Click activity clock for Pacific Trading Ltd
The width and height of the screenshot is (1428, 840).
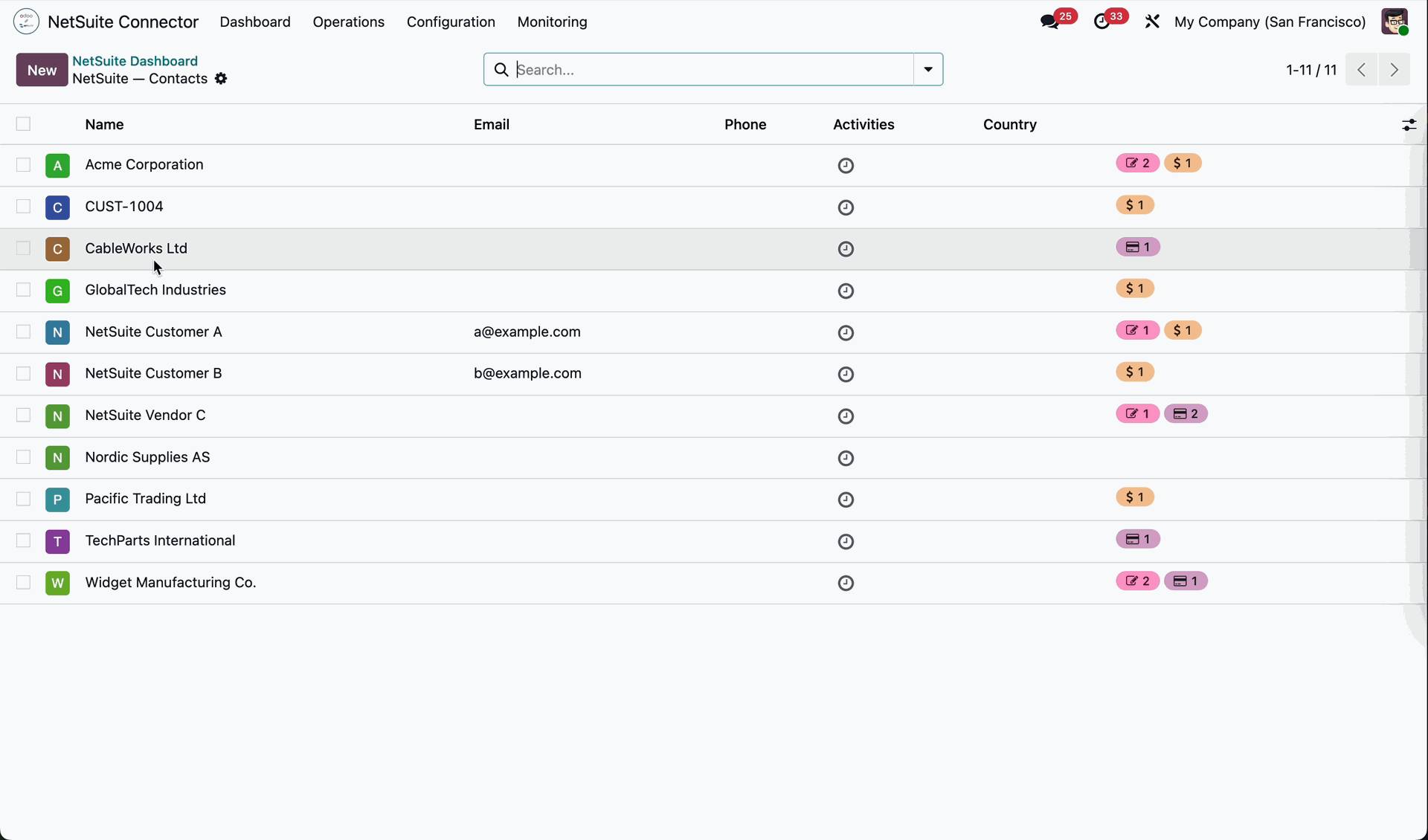[846, 500]
